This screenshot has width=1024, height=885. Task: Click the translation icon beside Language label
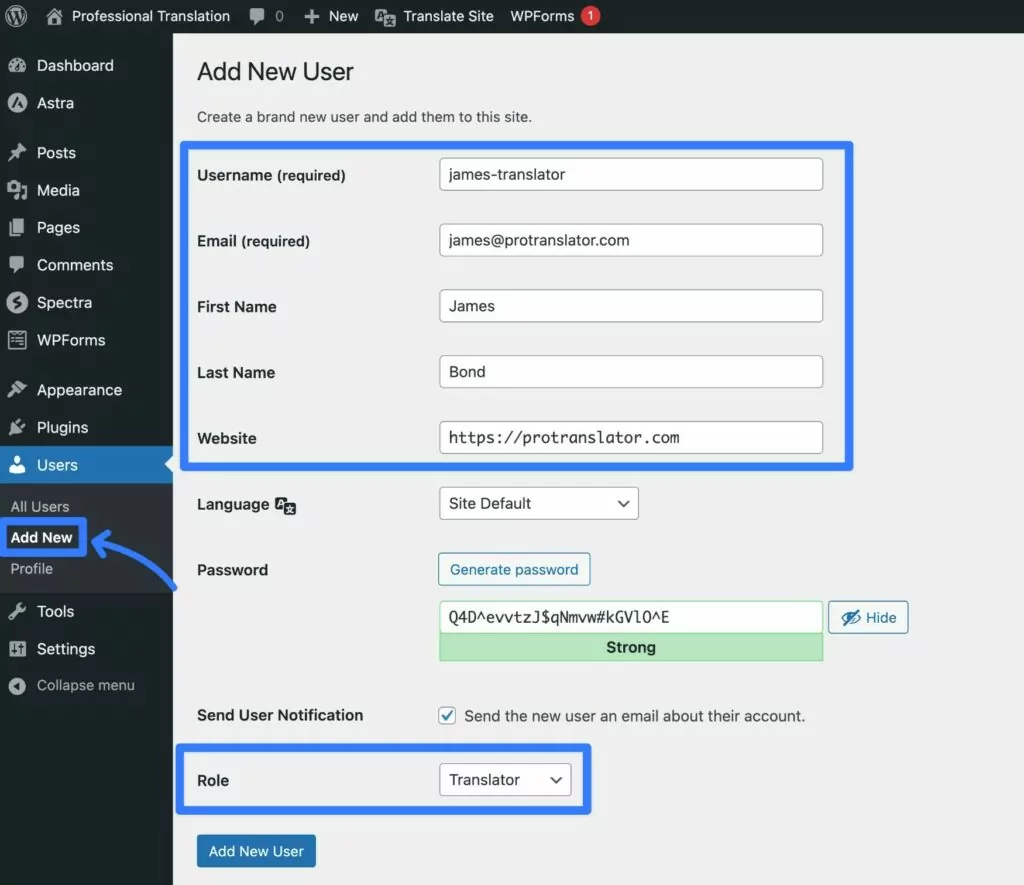click(285, 505)
